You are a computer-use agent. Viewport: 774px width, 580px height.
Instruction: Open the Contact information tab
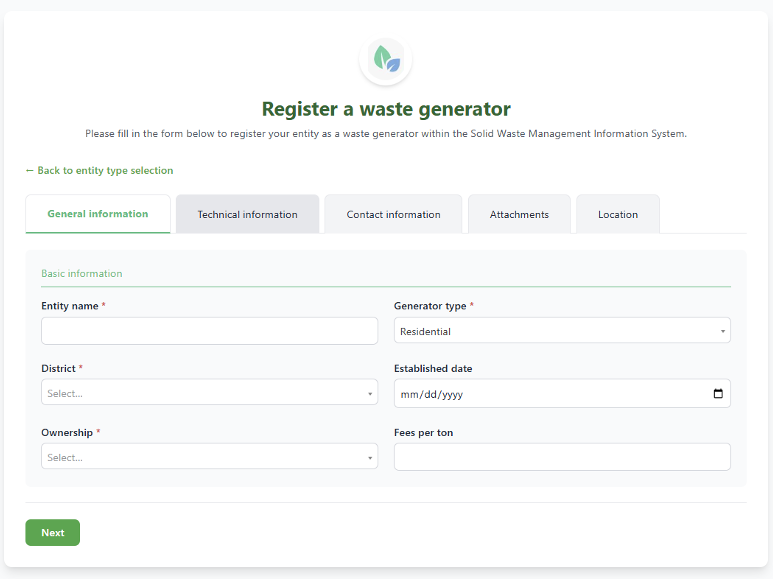point(393,214)
